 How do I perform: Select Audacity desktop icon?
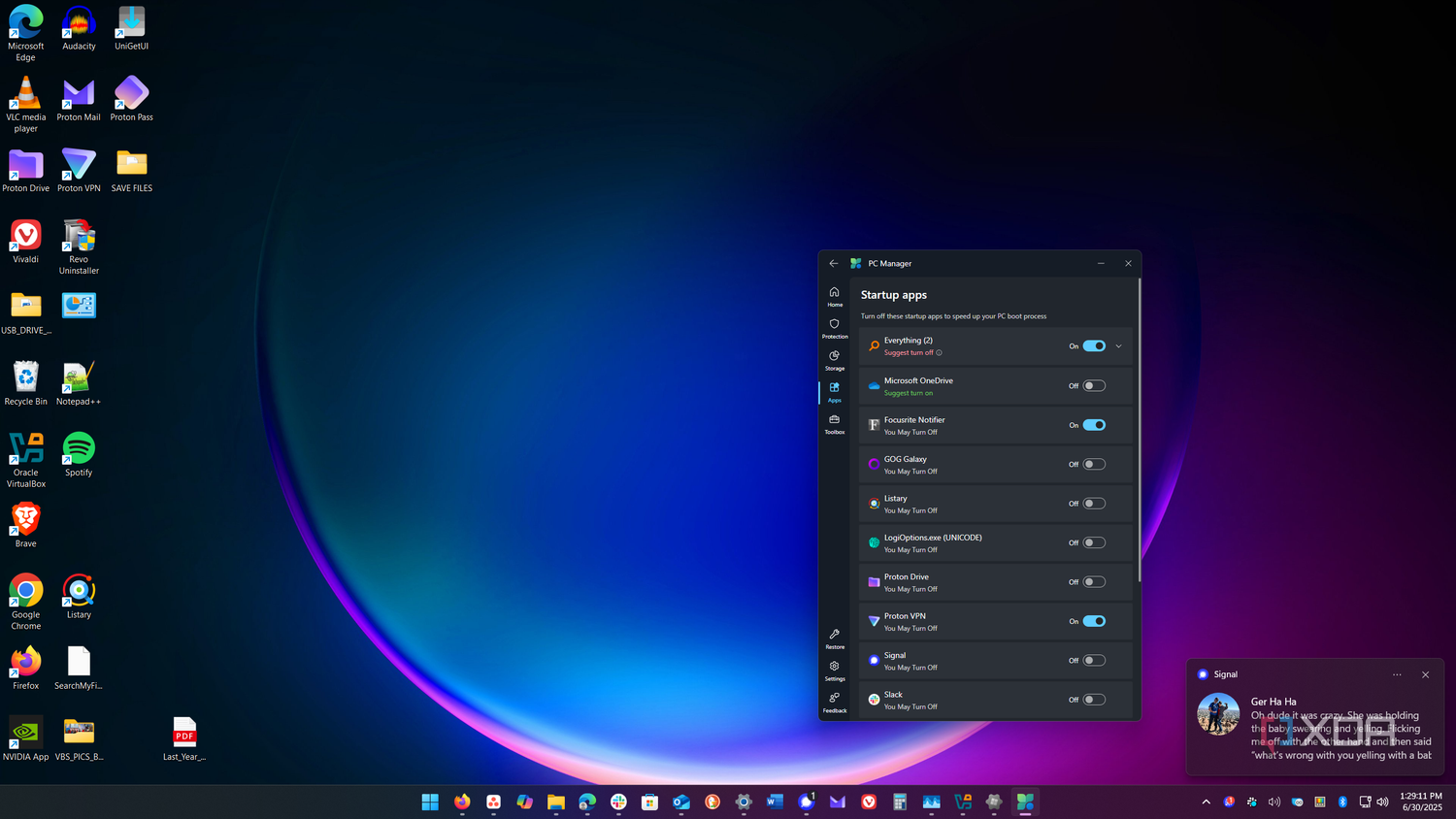[79, 28]
